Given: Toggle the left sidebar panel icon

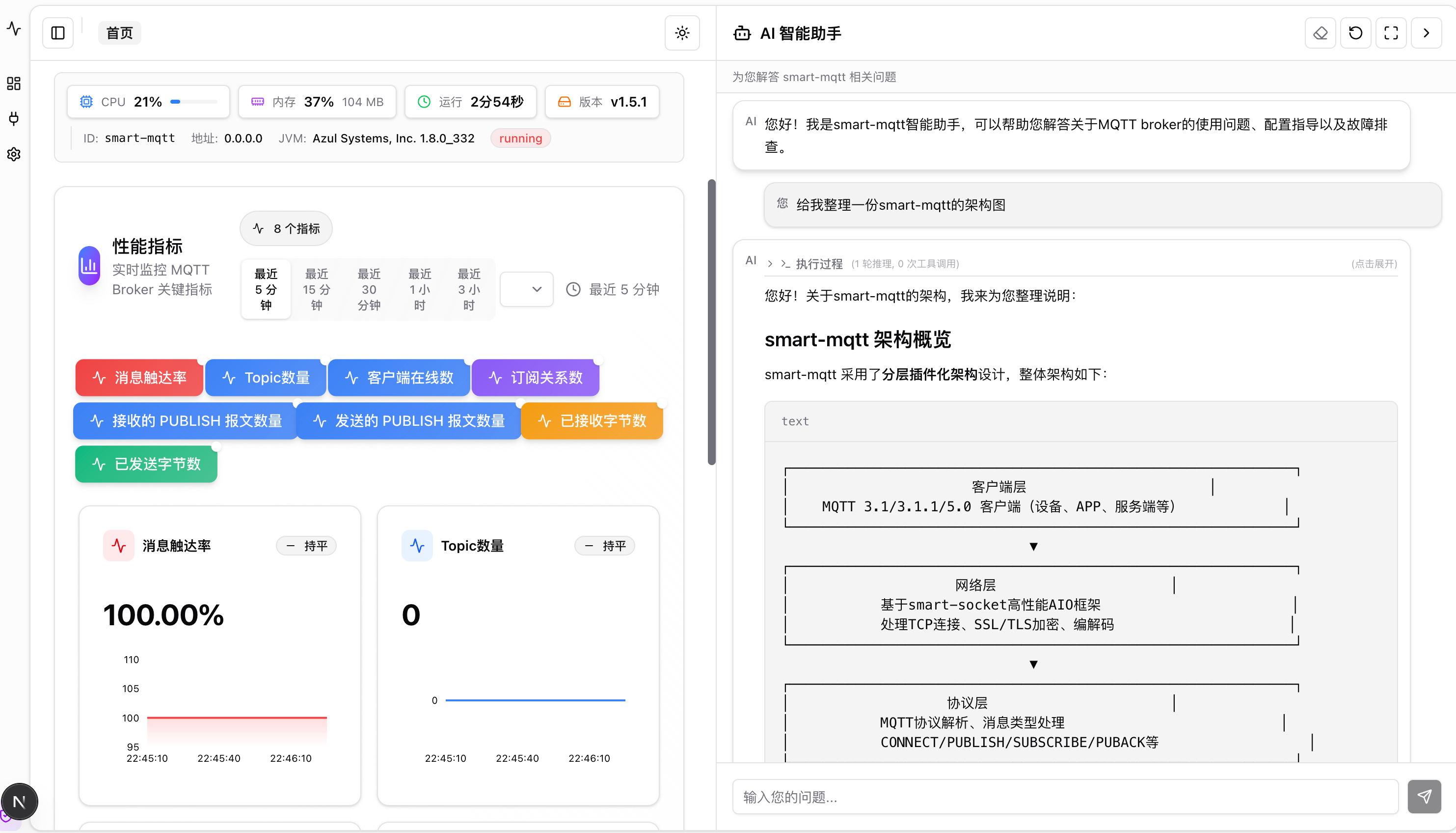Looking at the screenshot, I should [58, 32].
